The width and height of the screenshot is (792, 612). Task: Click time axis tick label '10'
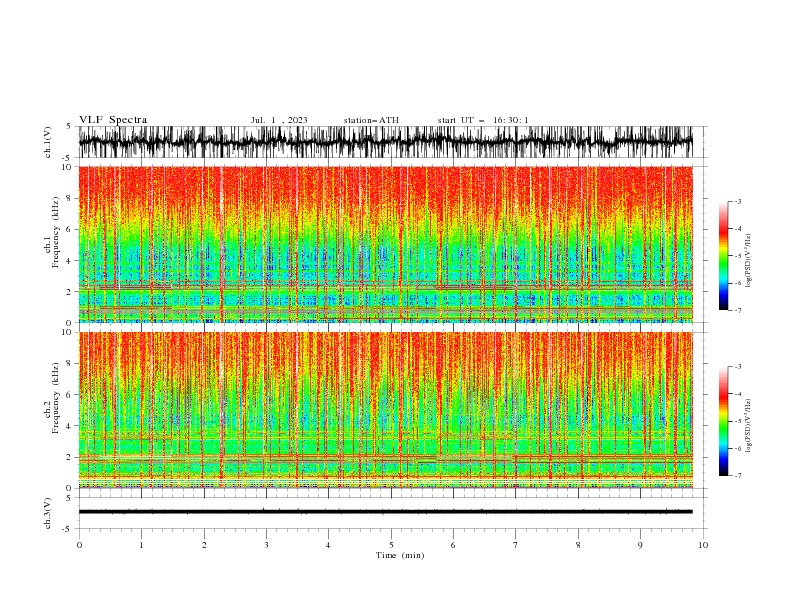703,545
